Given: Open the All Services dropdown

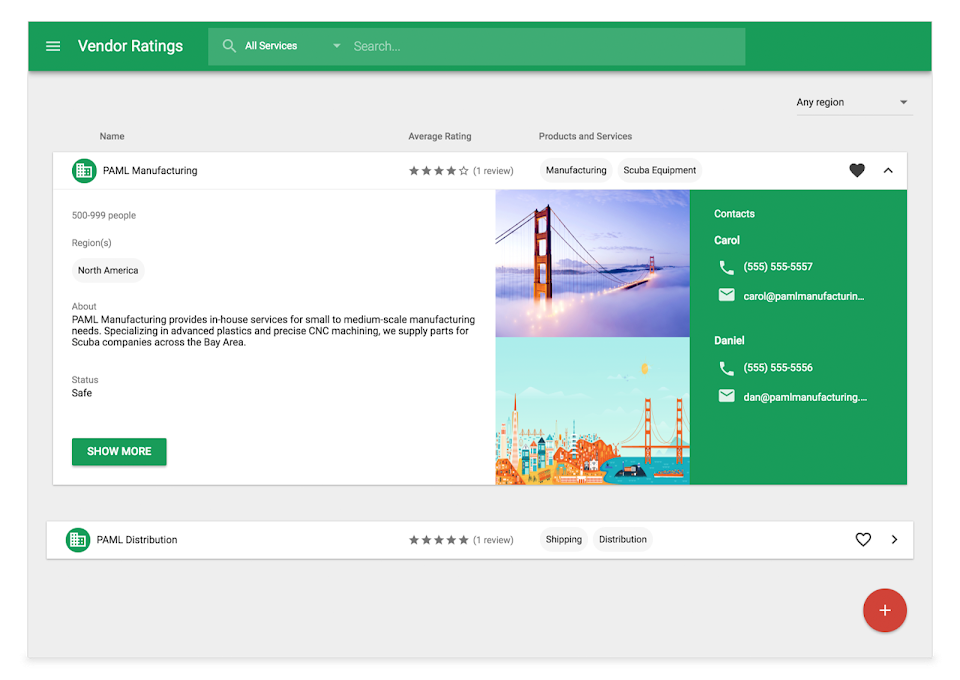Looking at the screenshot, I should [x=292, y=46].
